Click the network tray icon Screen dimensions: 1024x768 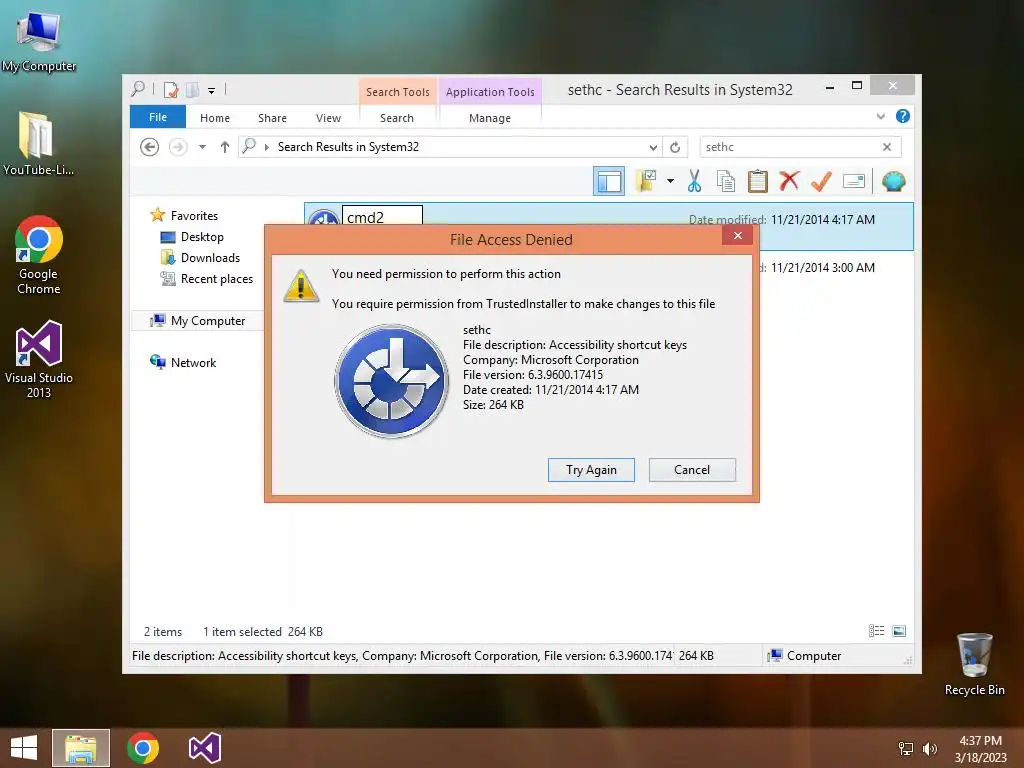pos(906,748)
